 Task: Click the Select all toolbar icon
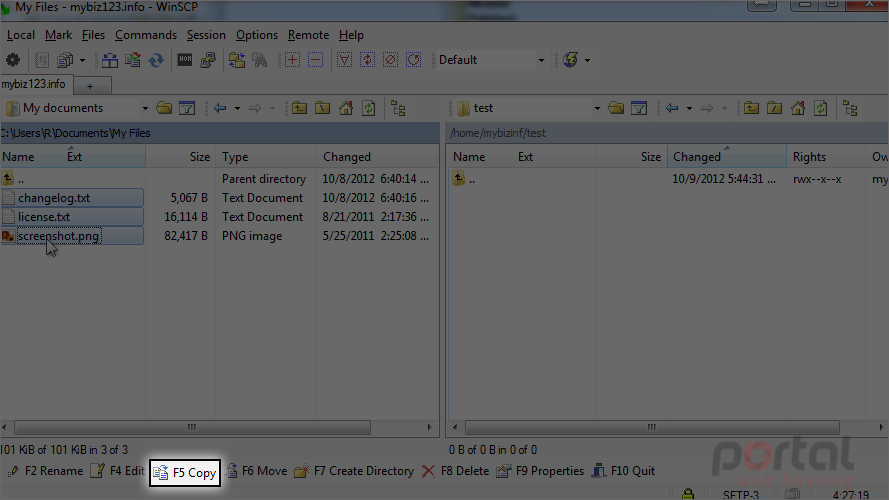(x=344, y=60)
